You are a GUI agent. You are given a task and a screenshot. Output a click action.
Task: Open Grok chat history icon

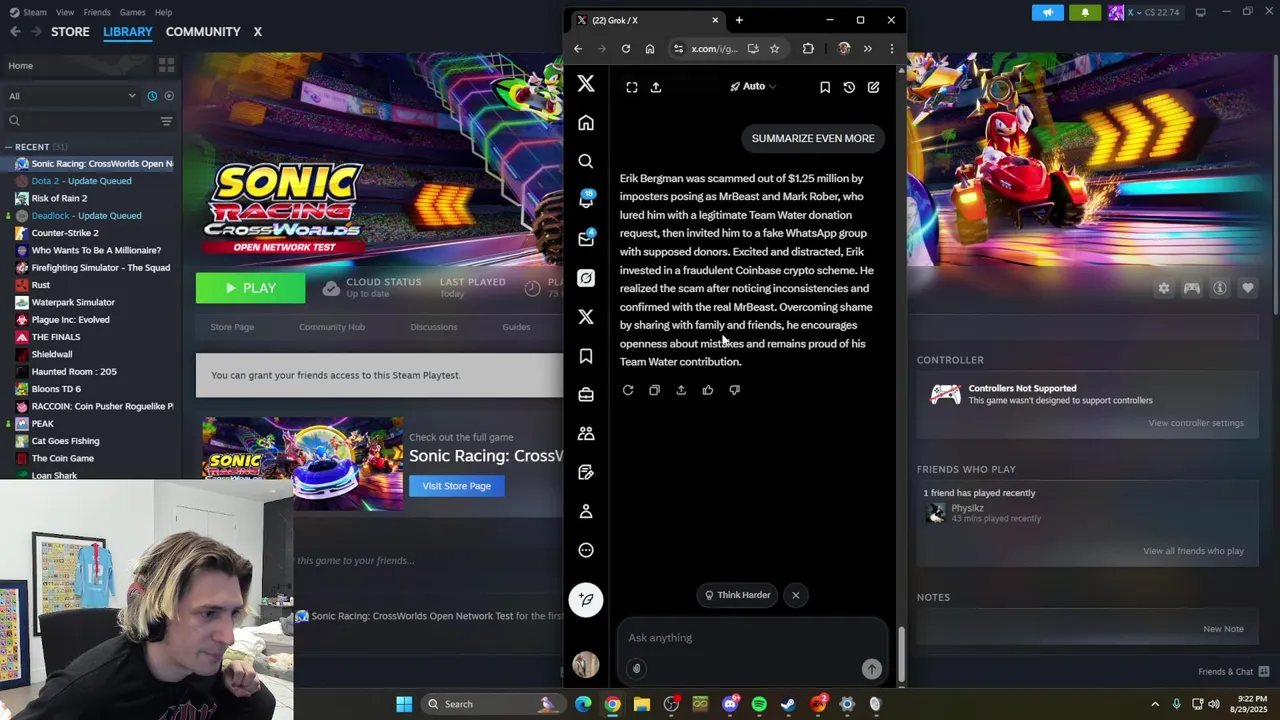coord(849,87)
